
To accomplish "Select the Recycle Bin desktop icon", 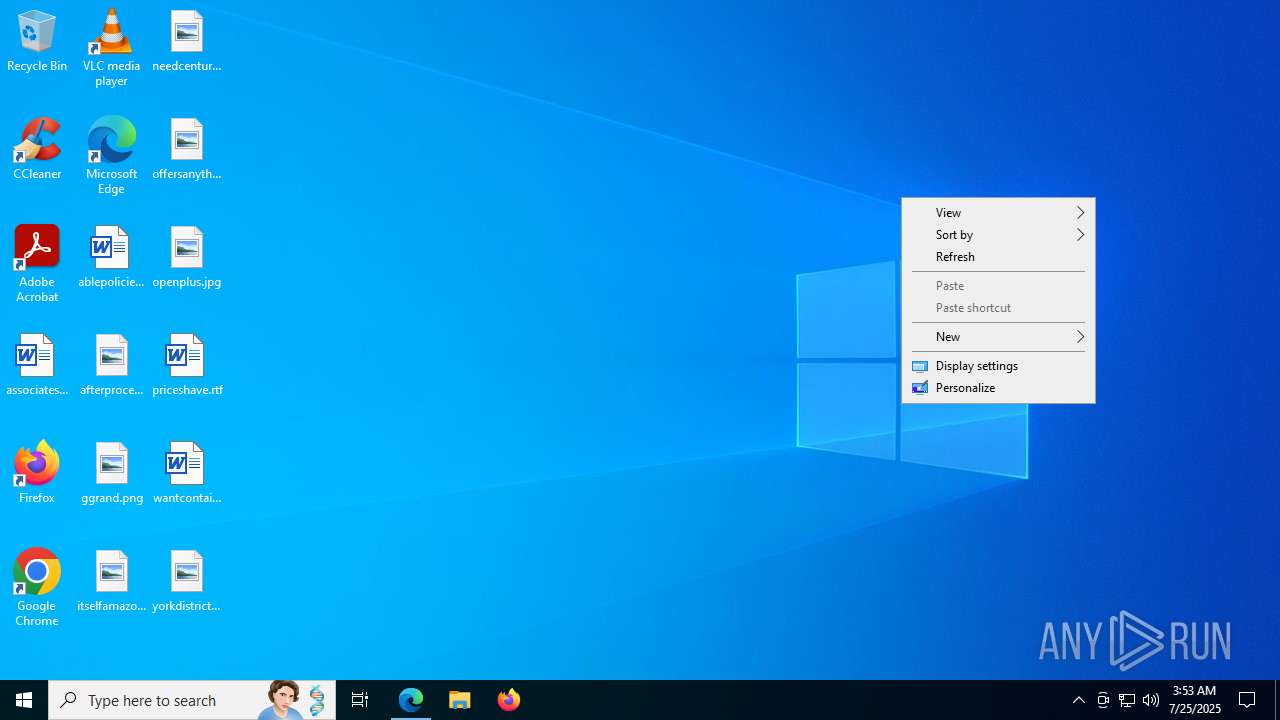I will pyautogui.click(x=37, y=42).
